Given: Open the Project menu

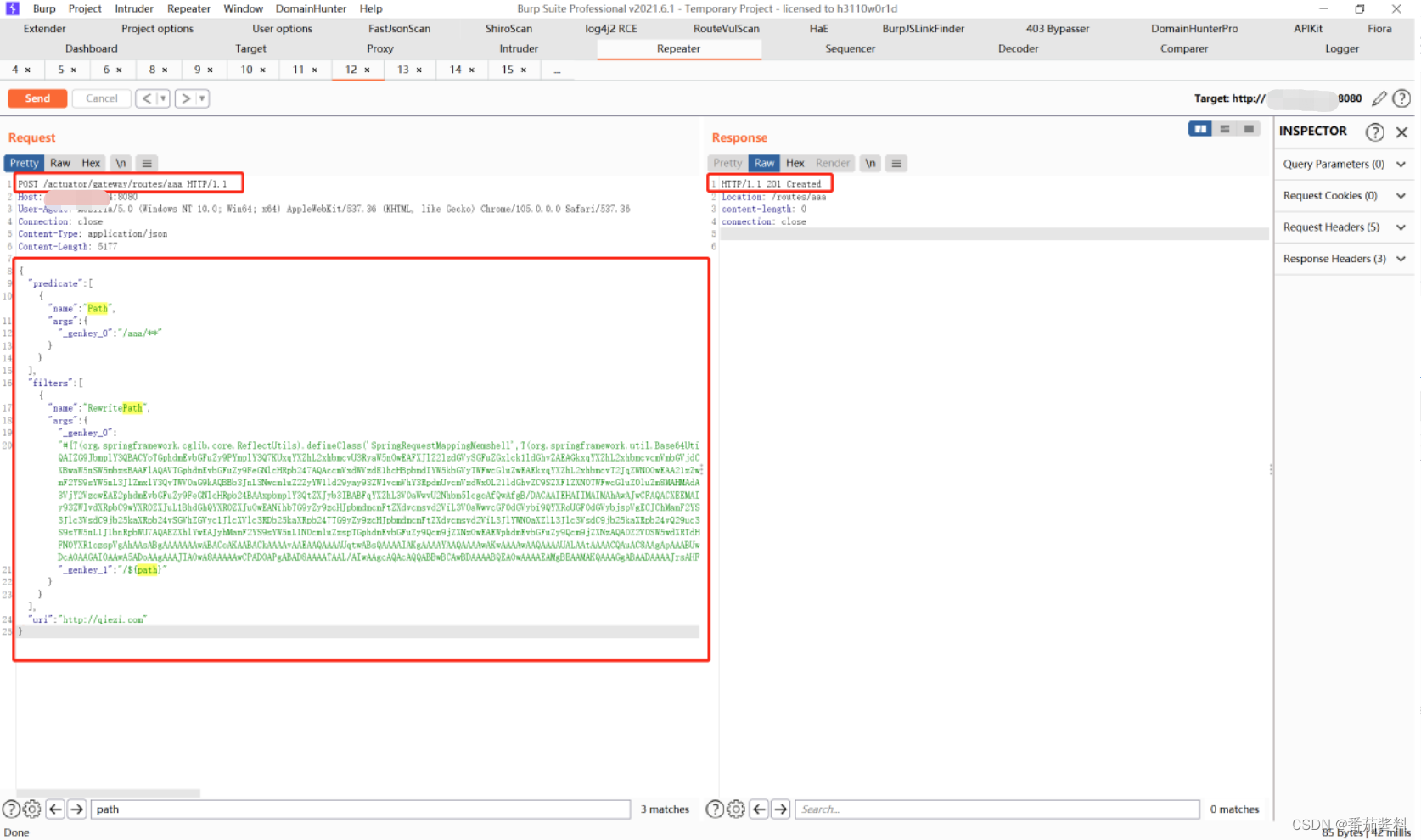Looking at the screenshot, I should (x=85, y=8).
